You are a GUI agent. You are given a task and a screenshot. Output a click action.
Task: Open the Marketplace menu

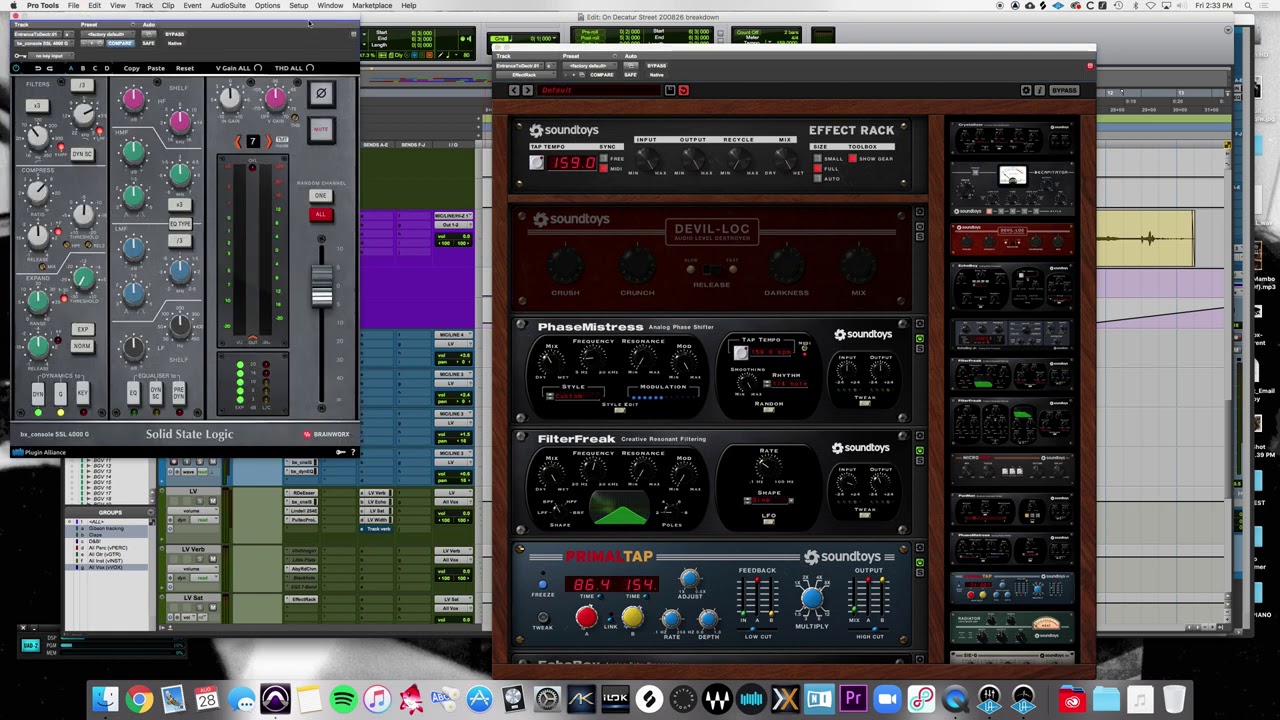pyautogui.click(x=372, y=6)
